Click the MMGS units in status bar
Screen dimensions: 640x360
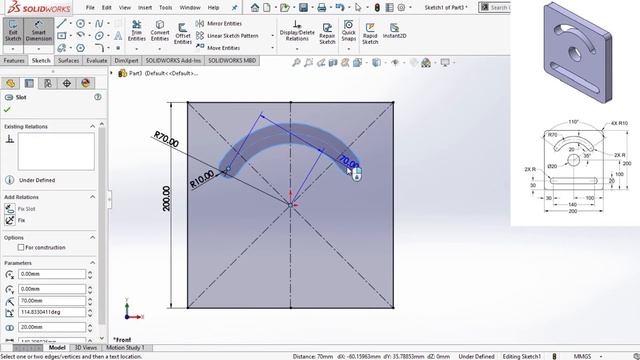click(x=582, y=356)
